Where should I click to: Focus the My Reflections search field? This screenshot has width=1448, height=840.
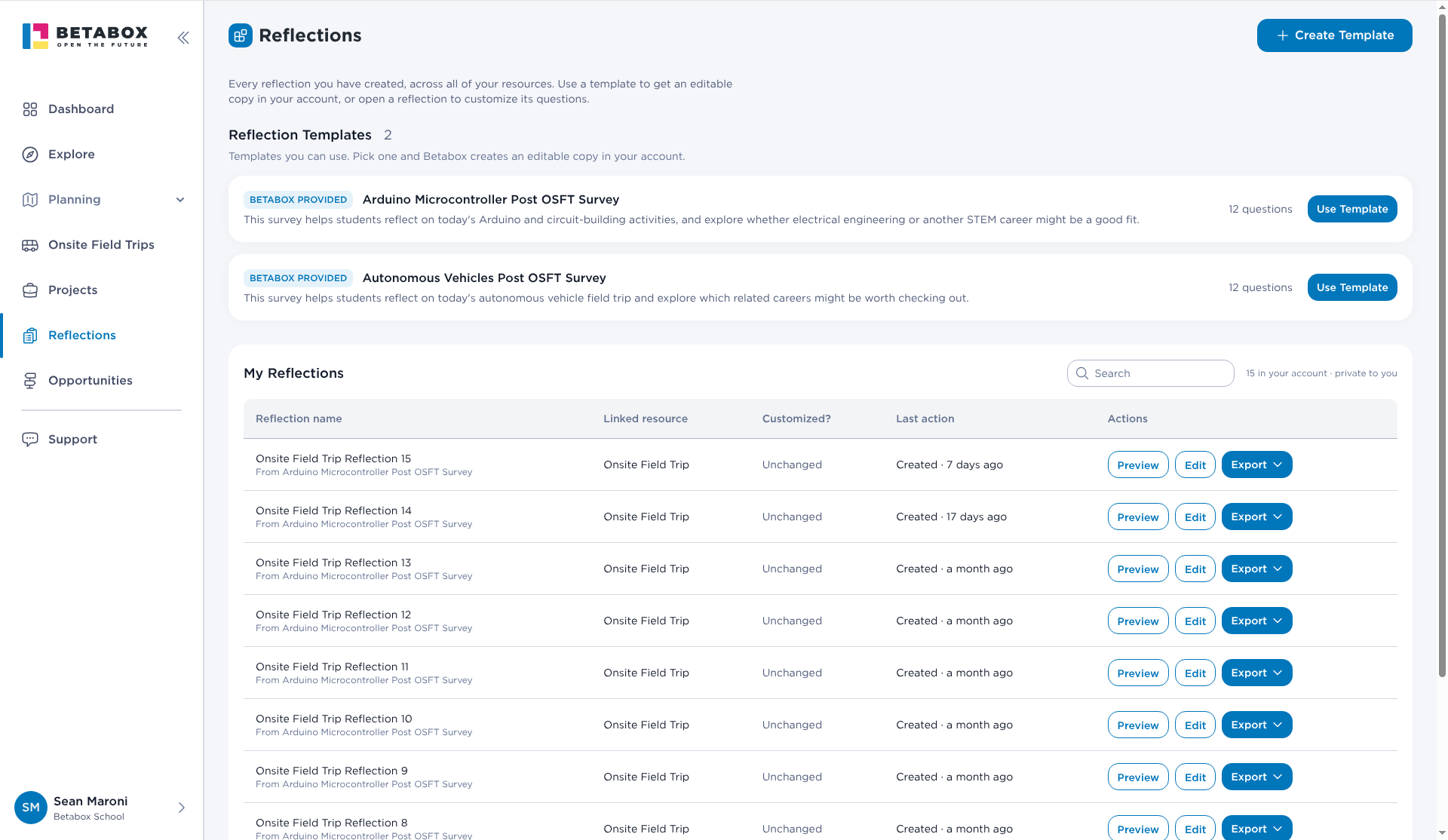pos(1151,373)
